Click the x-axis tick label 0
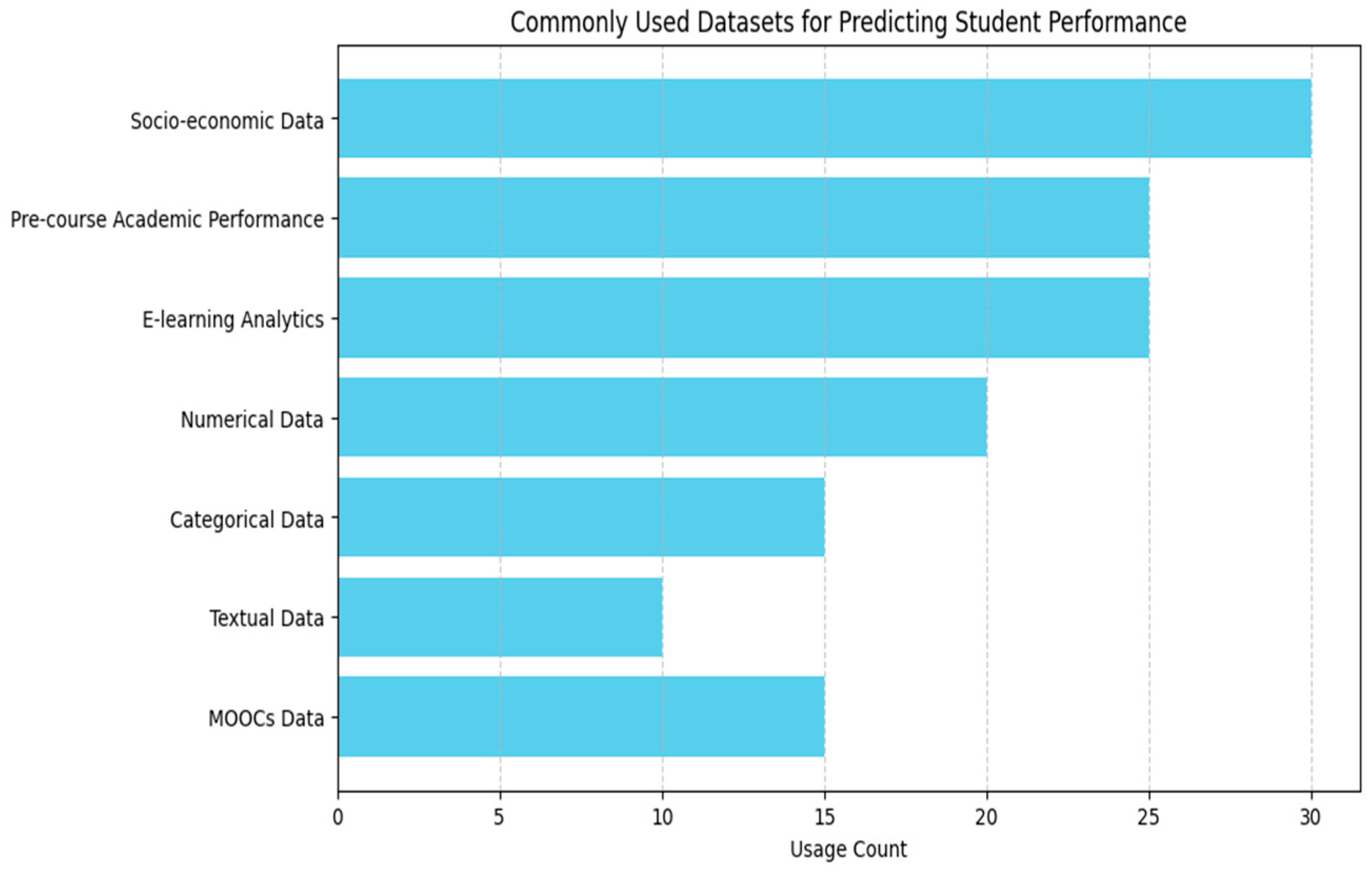The height and width of the screenshot is (875, 1372). pyautogui.click(x=338, y=818)
